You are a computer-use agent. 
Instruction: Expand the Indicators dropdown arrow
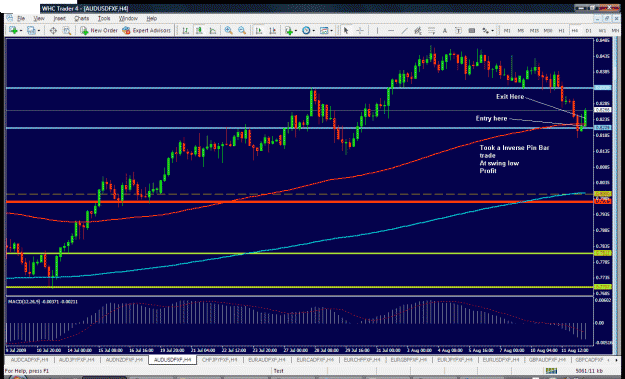point(295,31)
